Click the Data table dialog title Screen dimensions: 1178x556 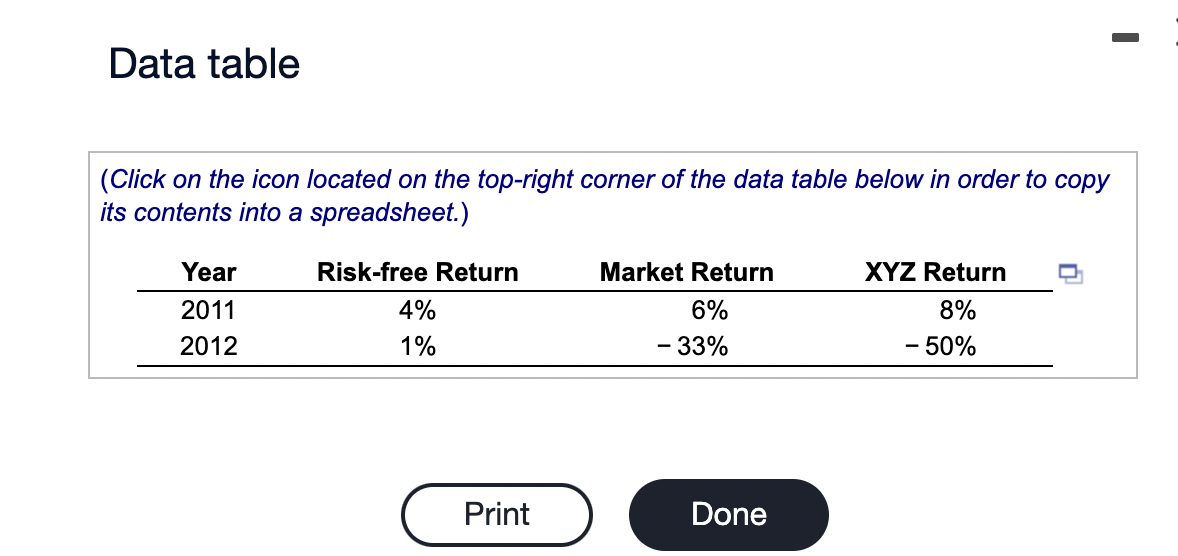point(204,63)
